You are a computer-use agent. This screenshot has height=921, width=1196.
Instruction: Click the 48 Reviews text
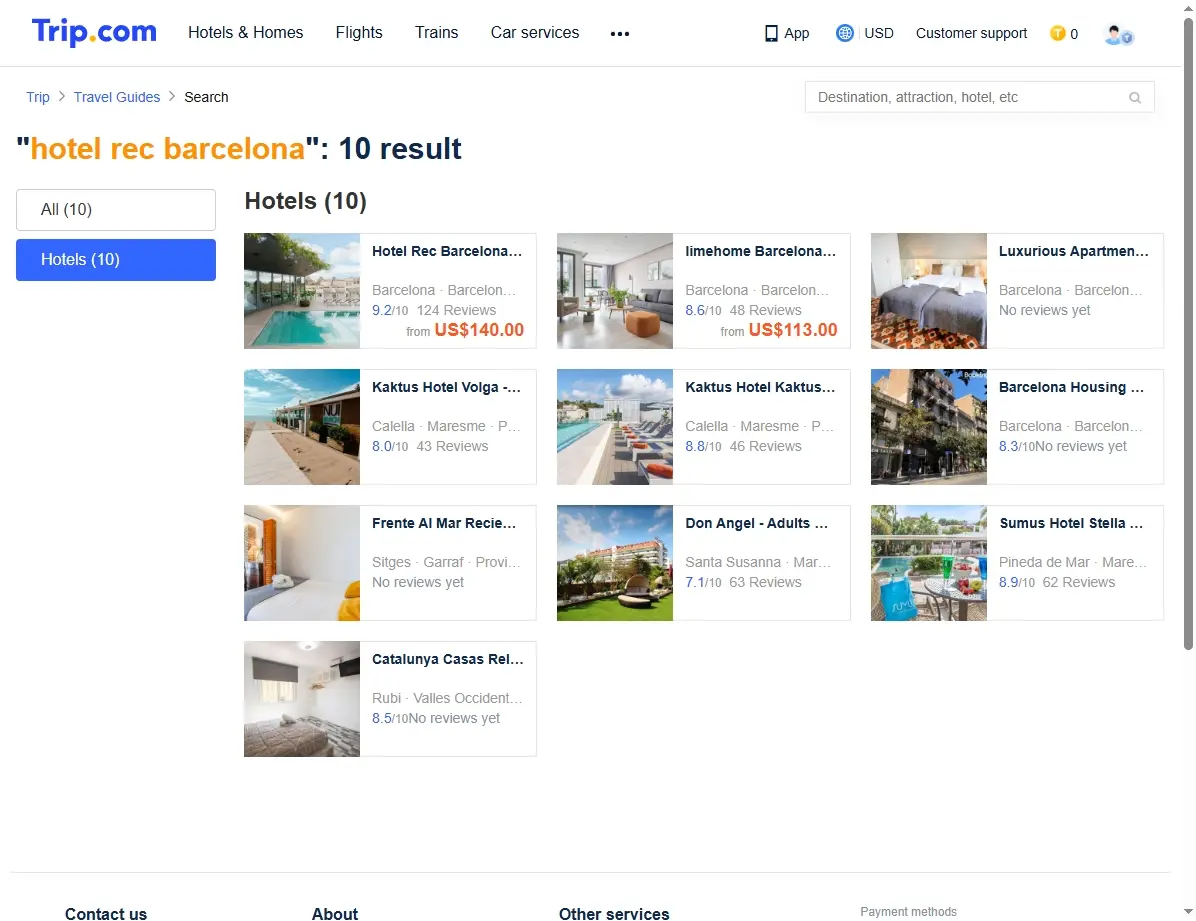pos(766,310)
